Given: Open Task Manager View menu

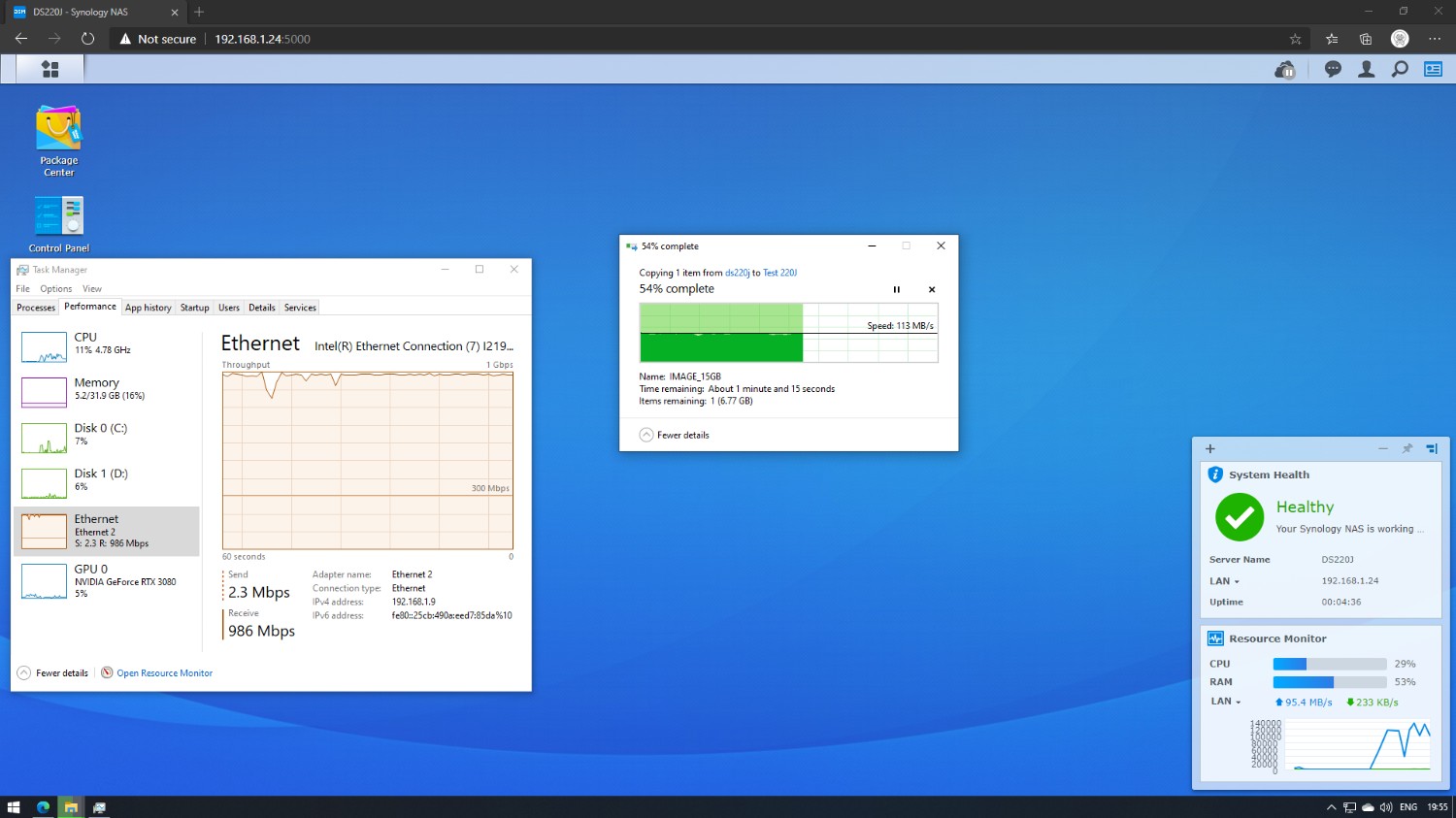Looking at the screenshot, I should (x=92, y=289).
